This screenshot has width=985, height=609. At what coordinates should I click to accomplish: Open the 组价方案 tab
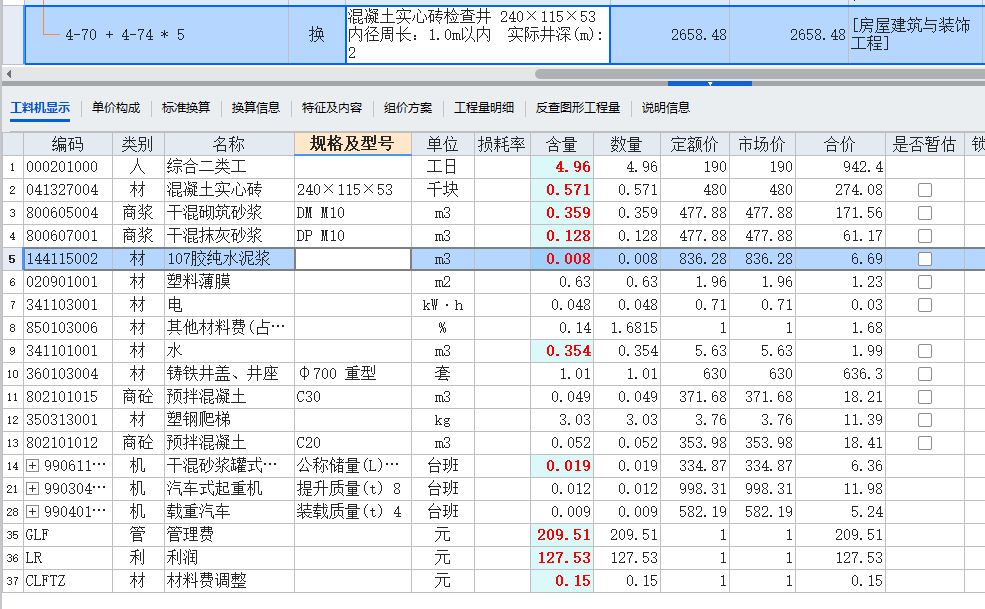pos(411,110)
